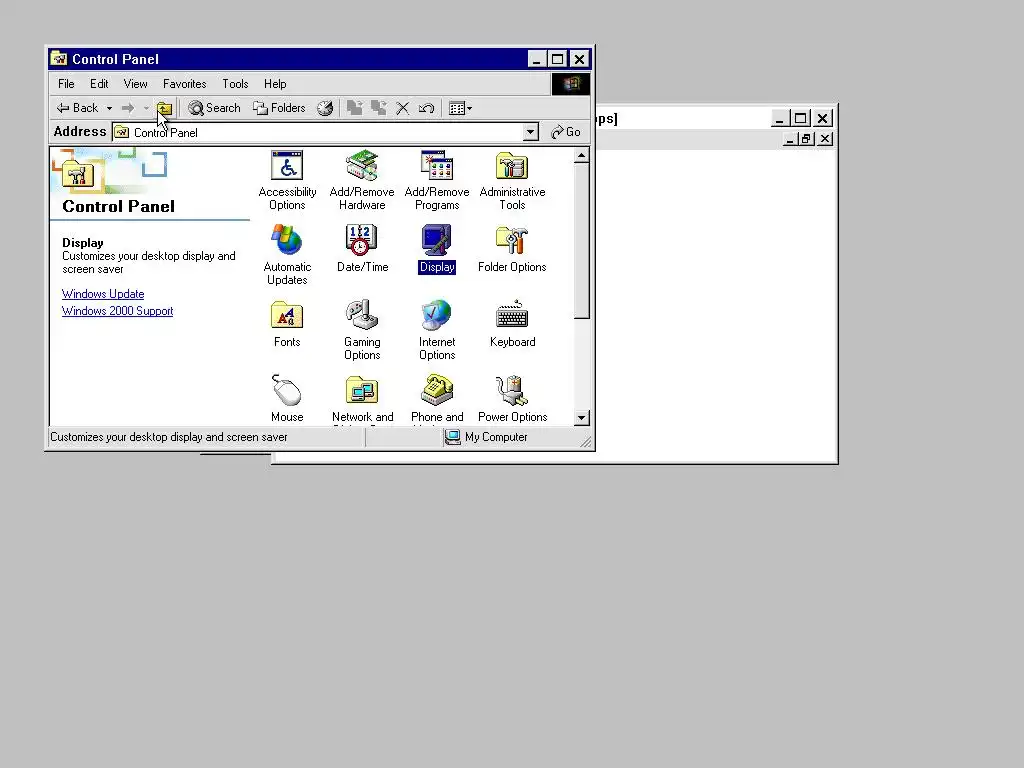Select the Keyboard icon
The image size is (1024, 768).
coord(512,324)
